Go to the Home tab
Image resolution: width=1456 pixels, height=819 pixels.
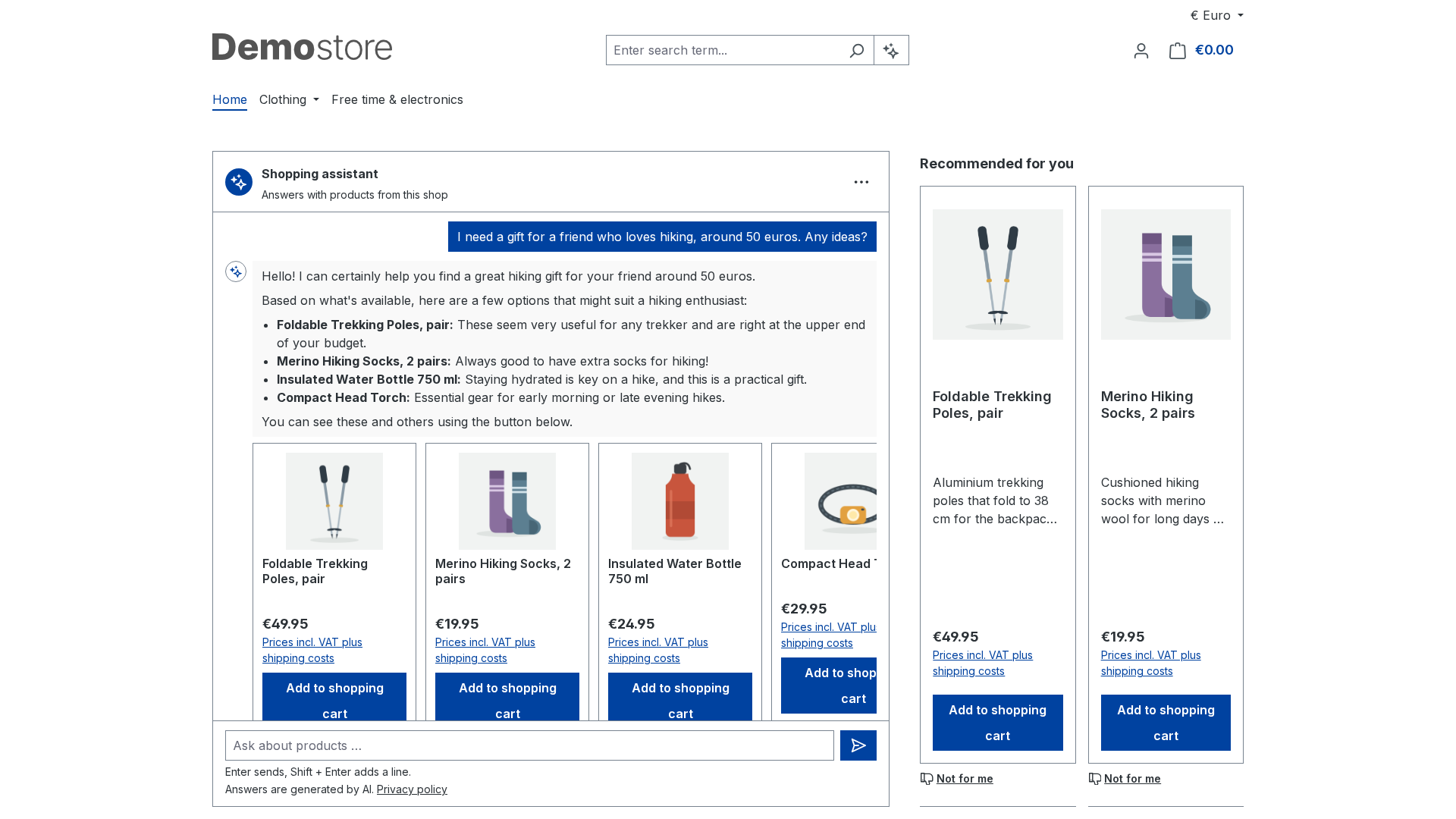(x=230, y=99)
